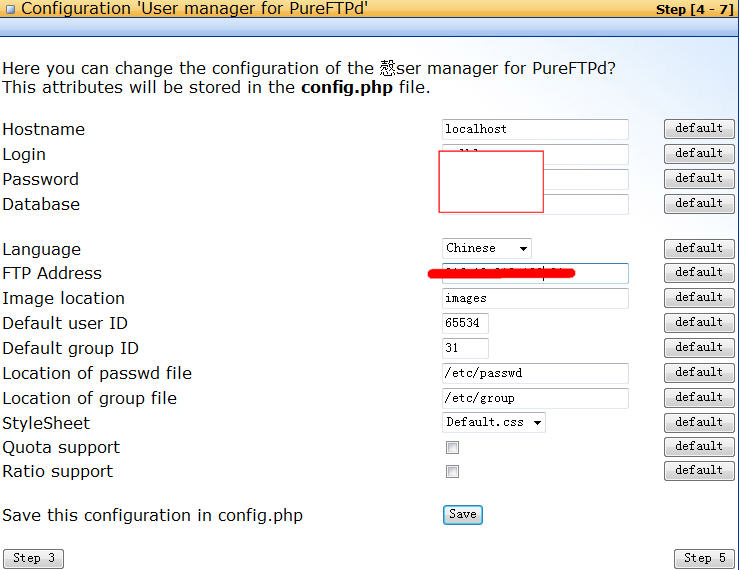Reset Quota support with its default button

[x=698, y=447]
